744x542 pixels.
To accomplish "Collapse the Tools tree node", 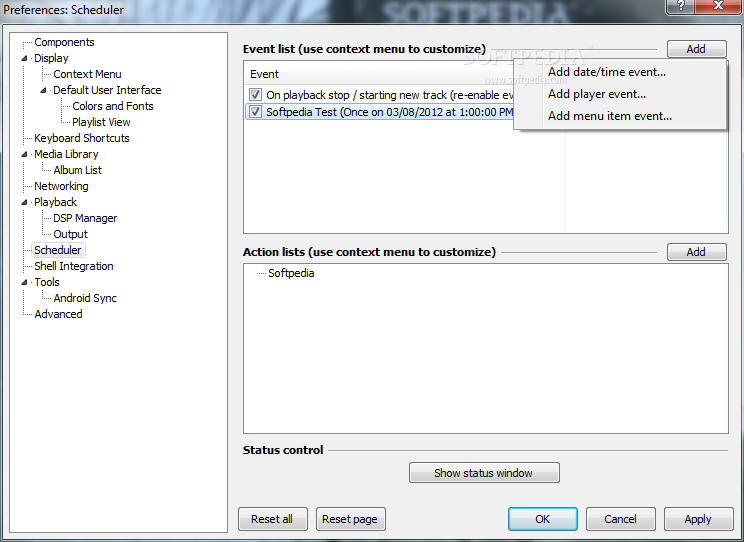I will (x=25, y=283).
